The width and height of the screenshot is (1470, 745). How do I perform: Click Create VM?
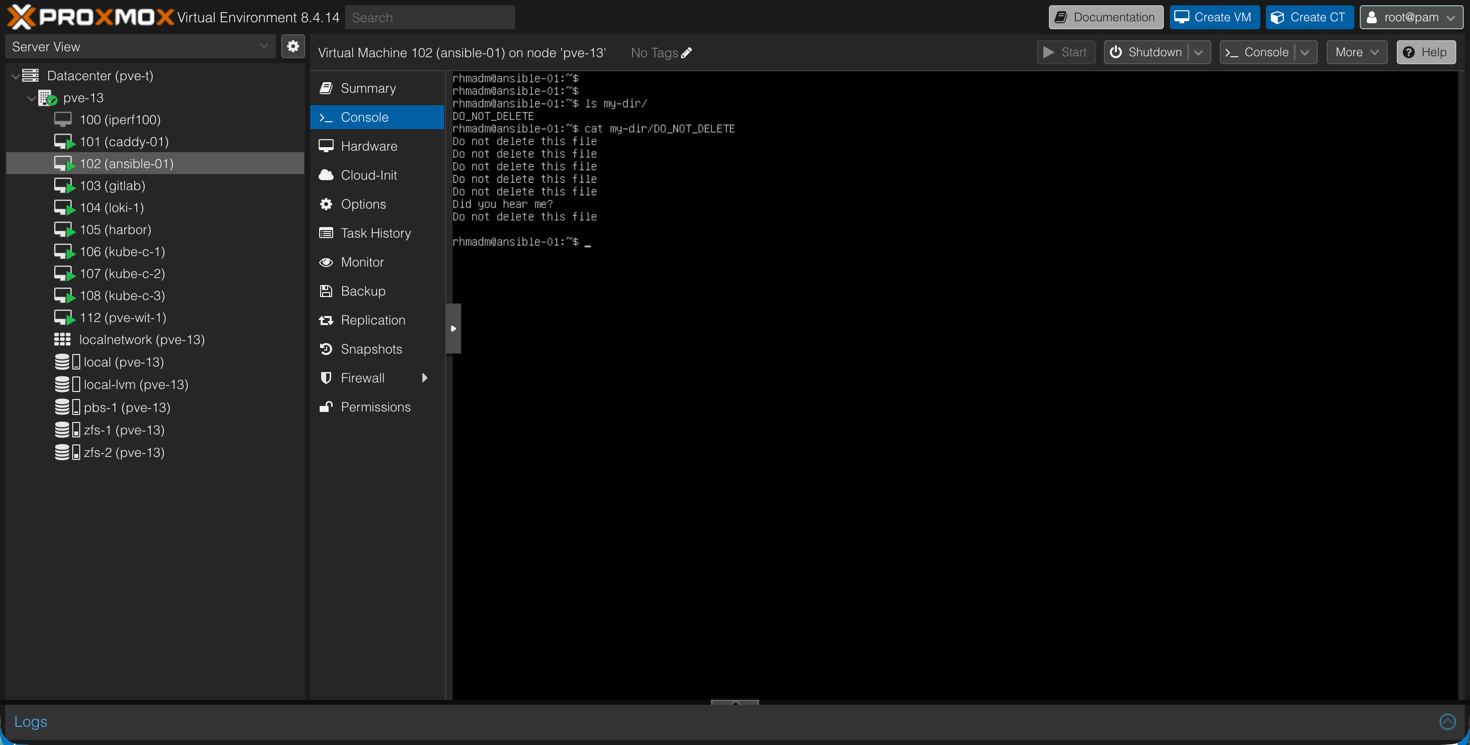[1214, 17]
